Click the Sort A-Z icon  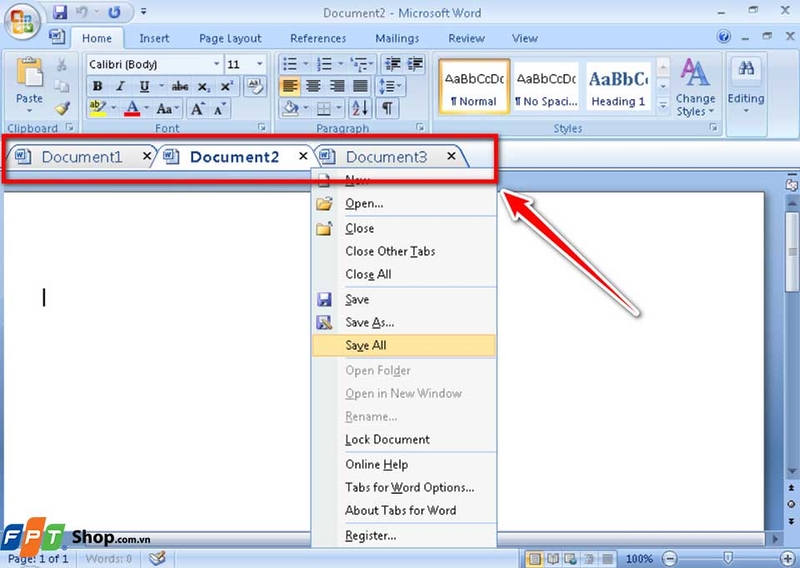point(360,108)
